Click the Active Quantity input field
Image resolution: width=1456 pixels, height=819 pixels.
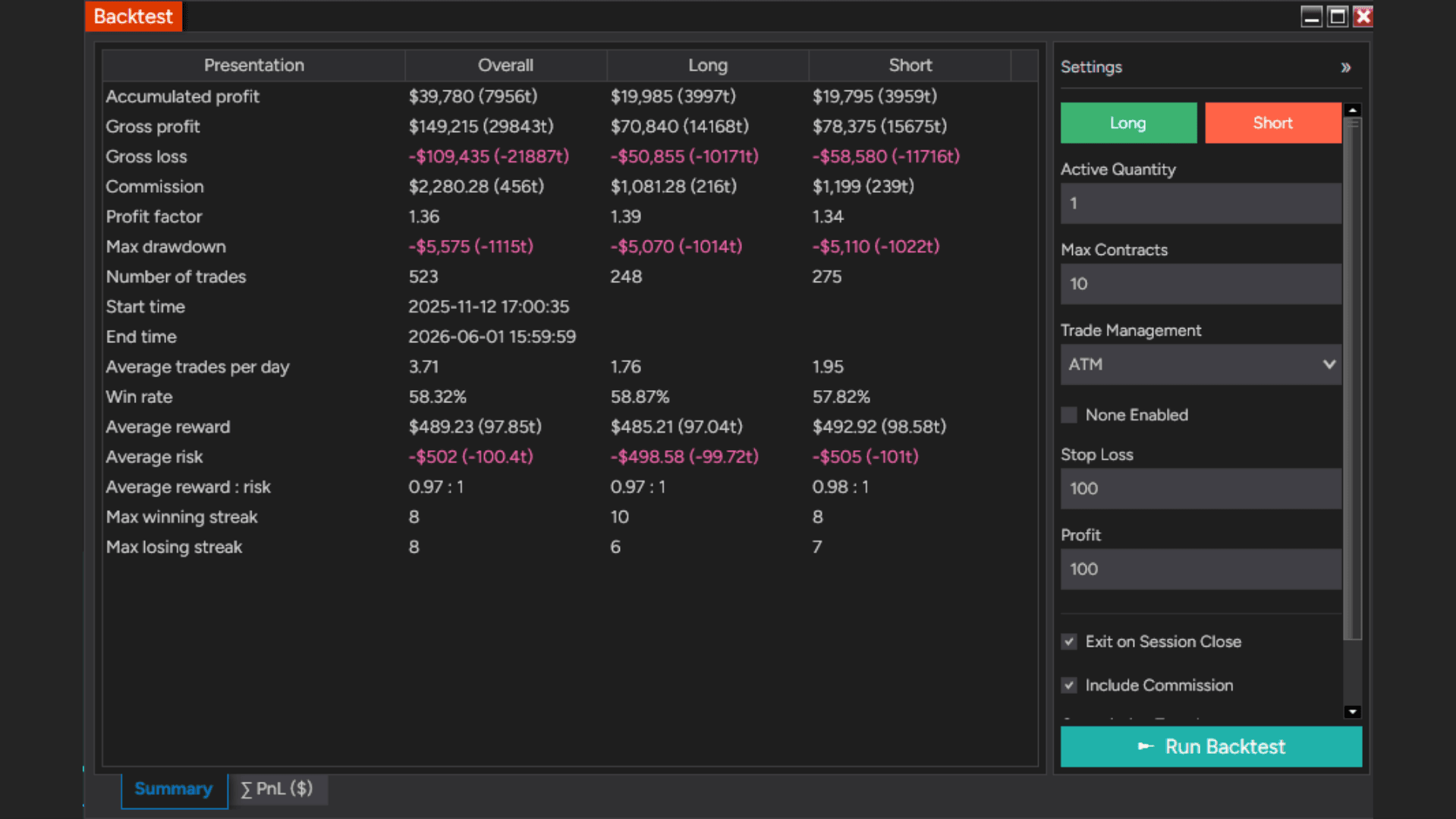1200,203
